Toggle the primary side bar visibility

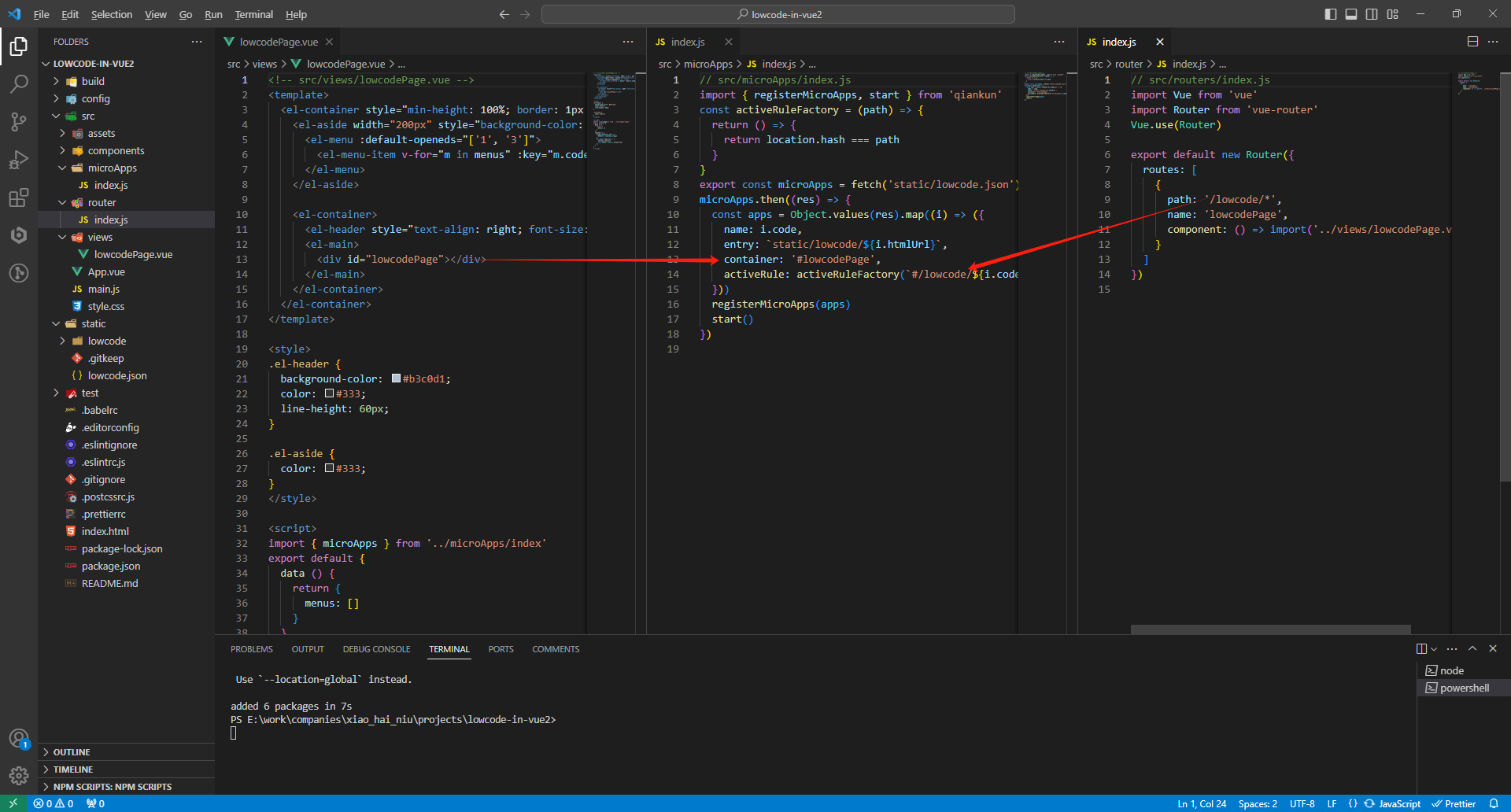pos(1331,14)
